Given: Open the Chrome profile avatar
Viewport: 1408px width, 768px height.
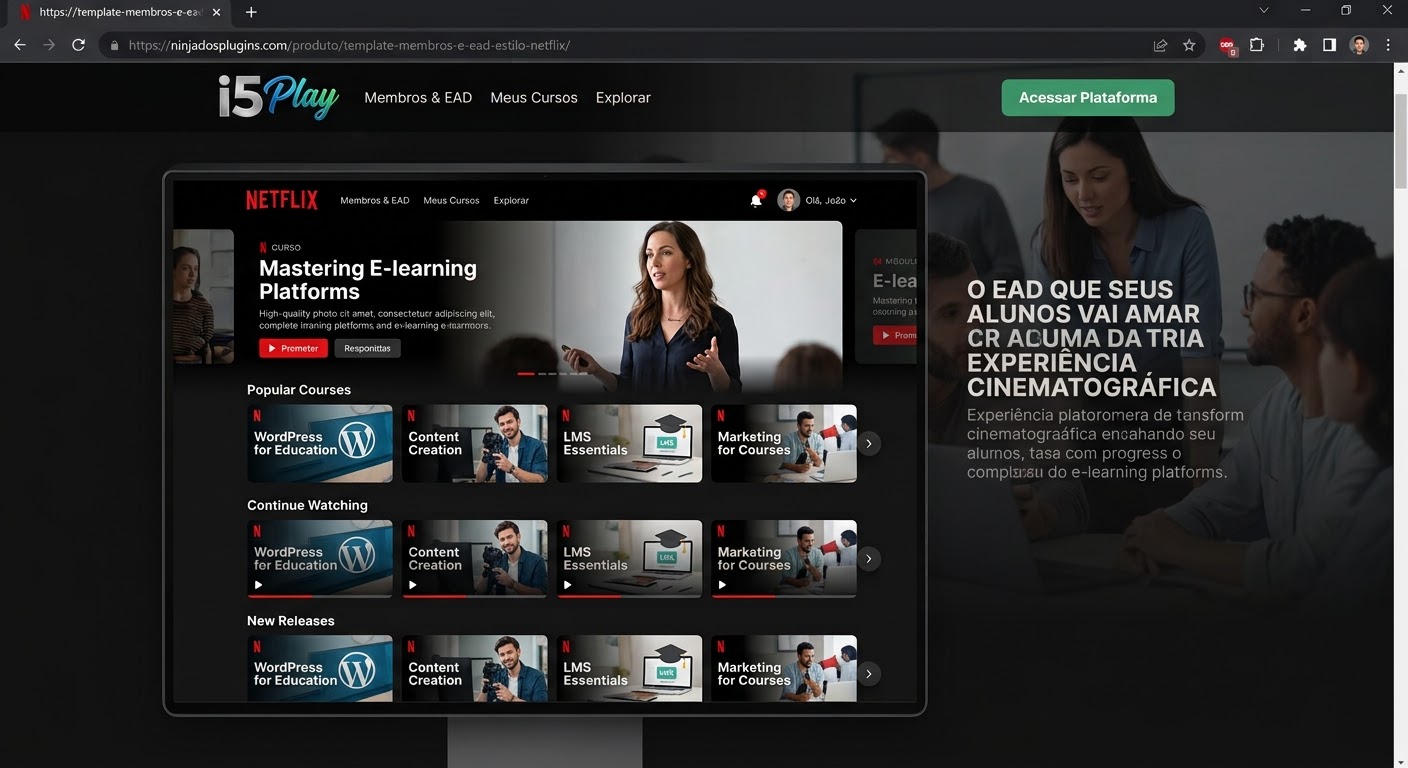Looking at the screenshot, I should pyautogui.click(x=1359, y=45).
